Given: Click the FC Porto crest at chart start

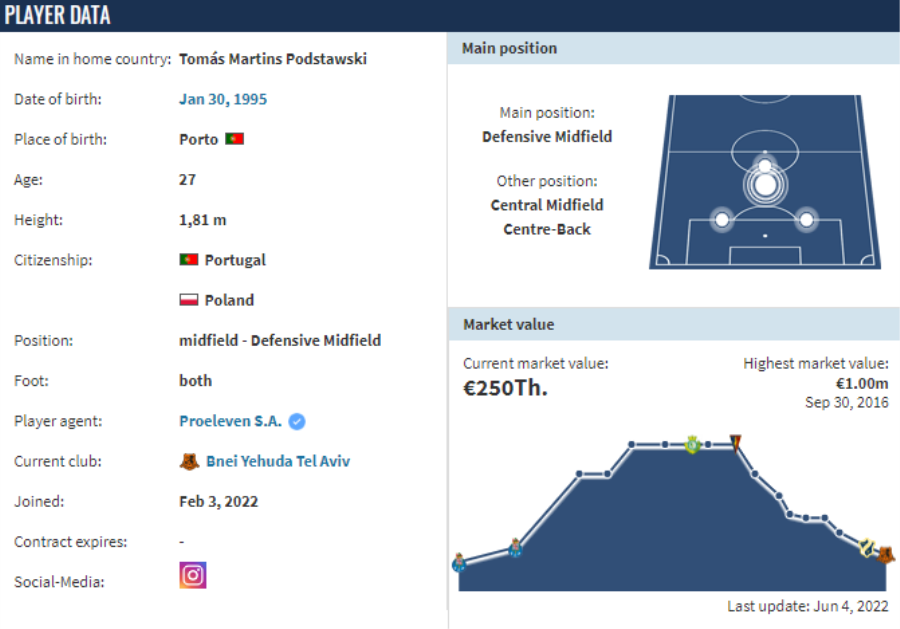Looking at the screenshot, I should [459, 562].
